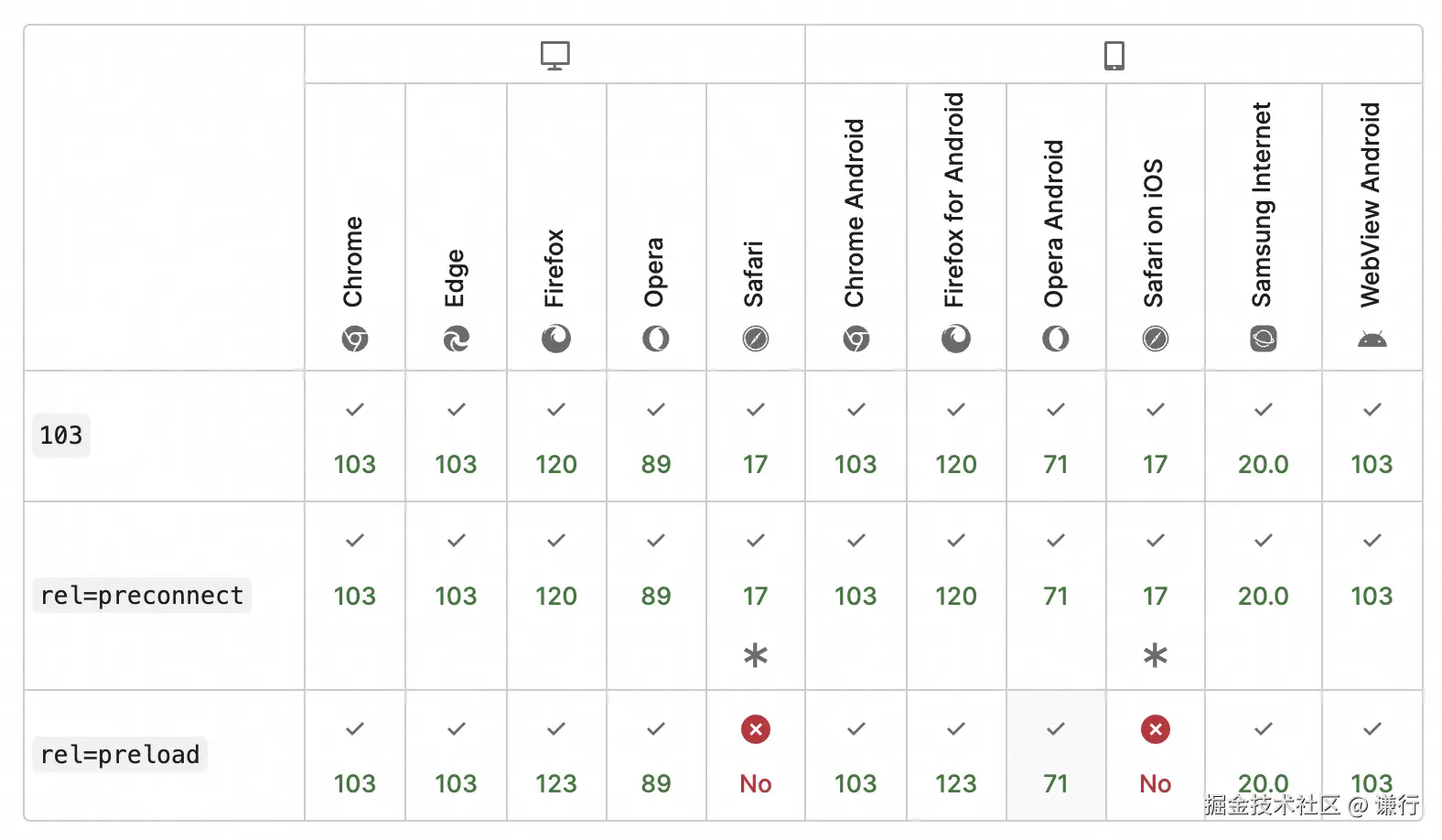Click the Samsung Internet browser icon
The width and height of the screenshot is (1442, 840).
point(1263,339)
